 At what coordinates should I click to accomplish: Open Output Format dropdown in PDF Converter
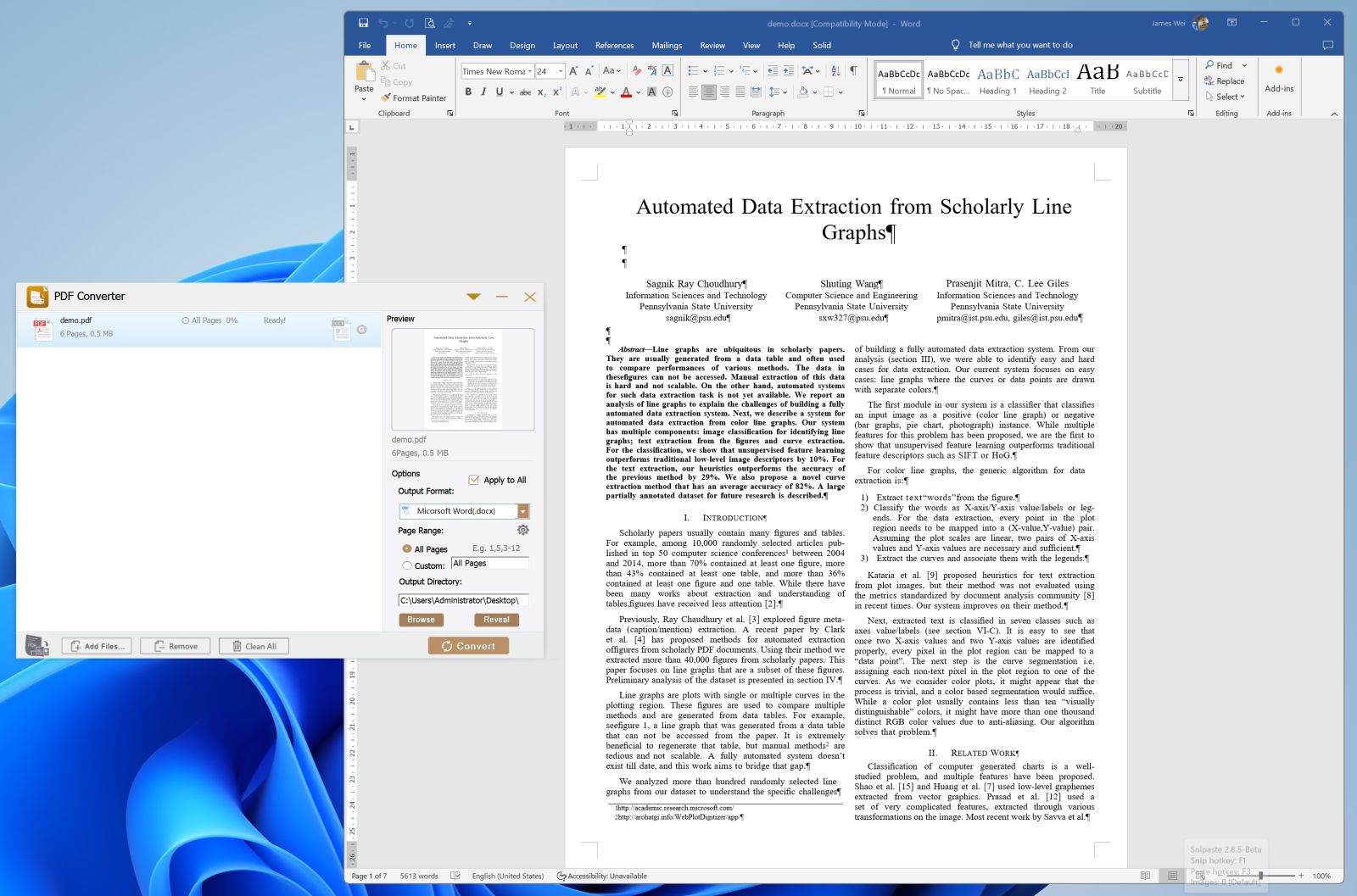(x=523, y=511)
